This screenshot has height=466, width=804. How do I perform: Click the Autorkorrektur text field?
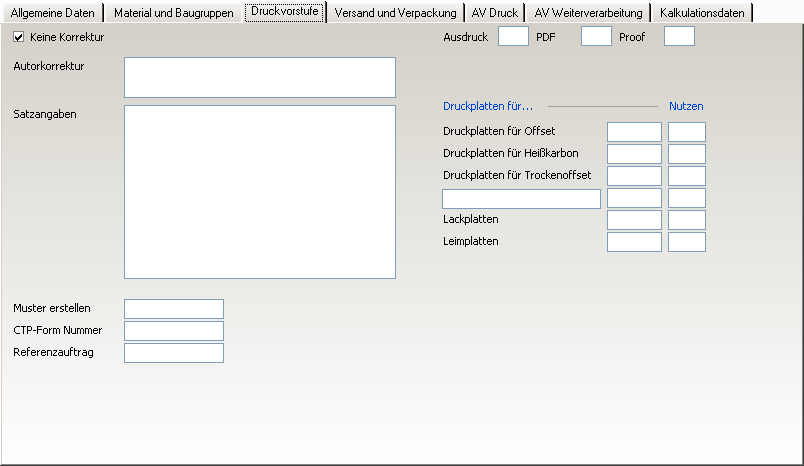260,77
